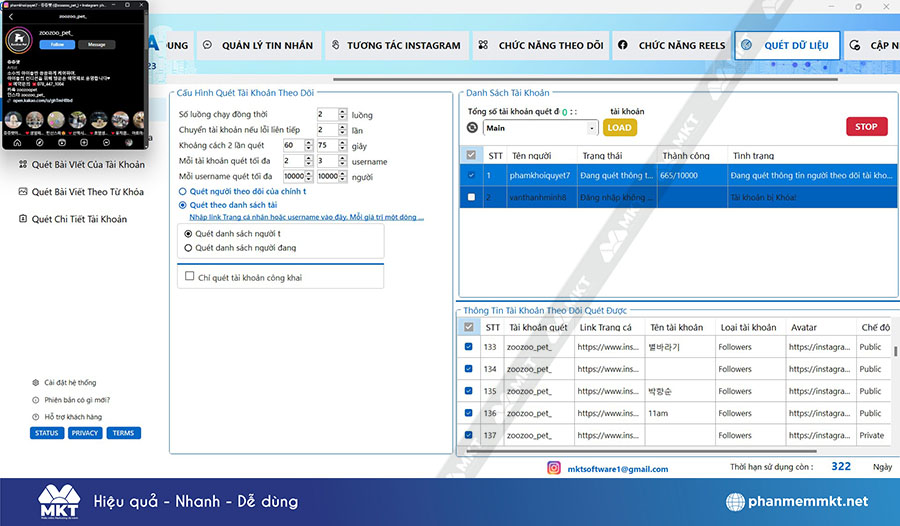
Task: Enable Chỉ quét tài khoản công khai checkbox
Action: point(189,276)
